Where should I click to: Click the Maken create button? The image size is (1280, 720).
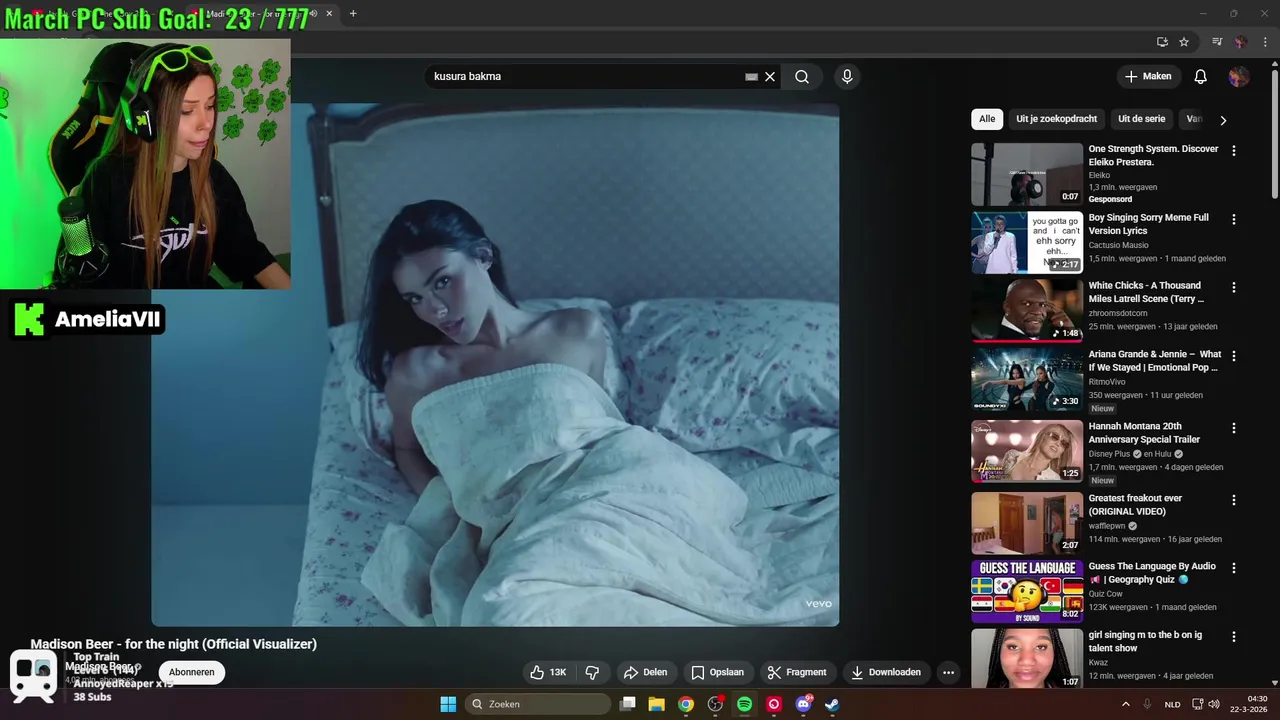pos(1148,77)
